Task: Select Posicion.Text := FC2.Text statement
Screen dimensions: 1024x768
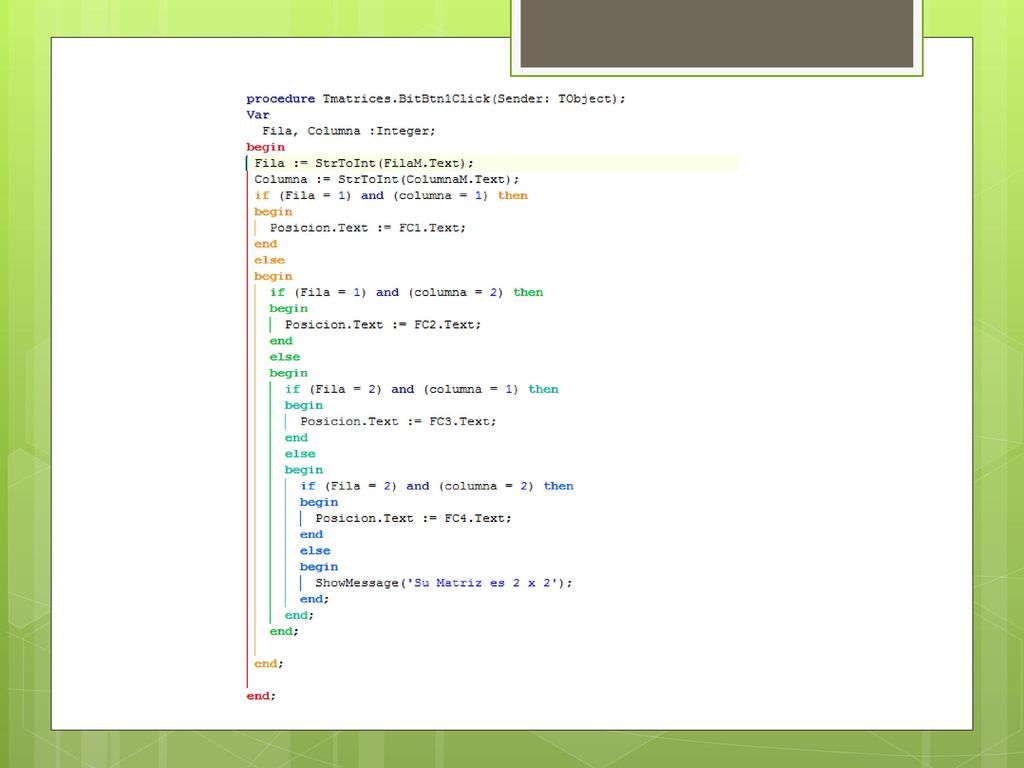Action: point(383,325)
